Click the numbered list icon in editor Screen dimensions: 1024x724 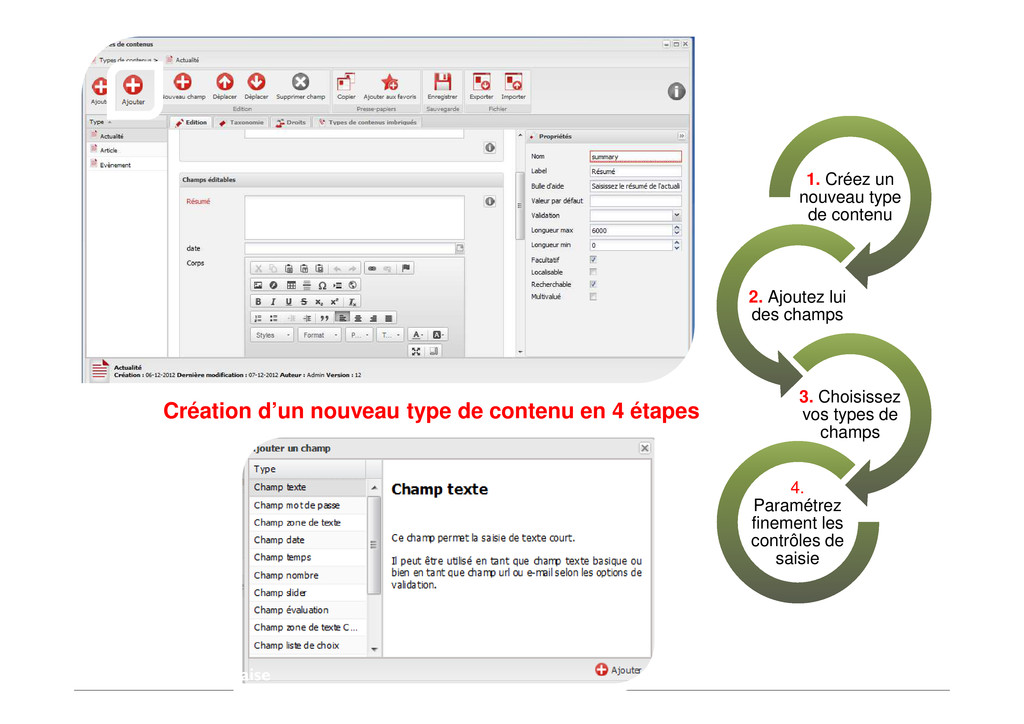pos(258,318)
